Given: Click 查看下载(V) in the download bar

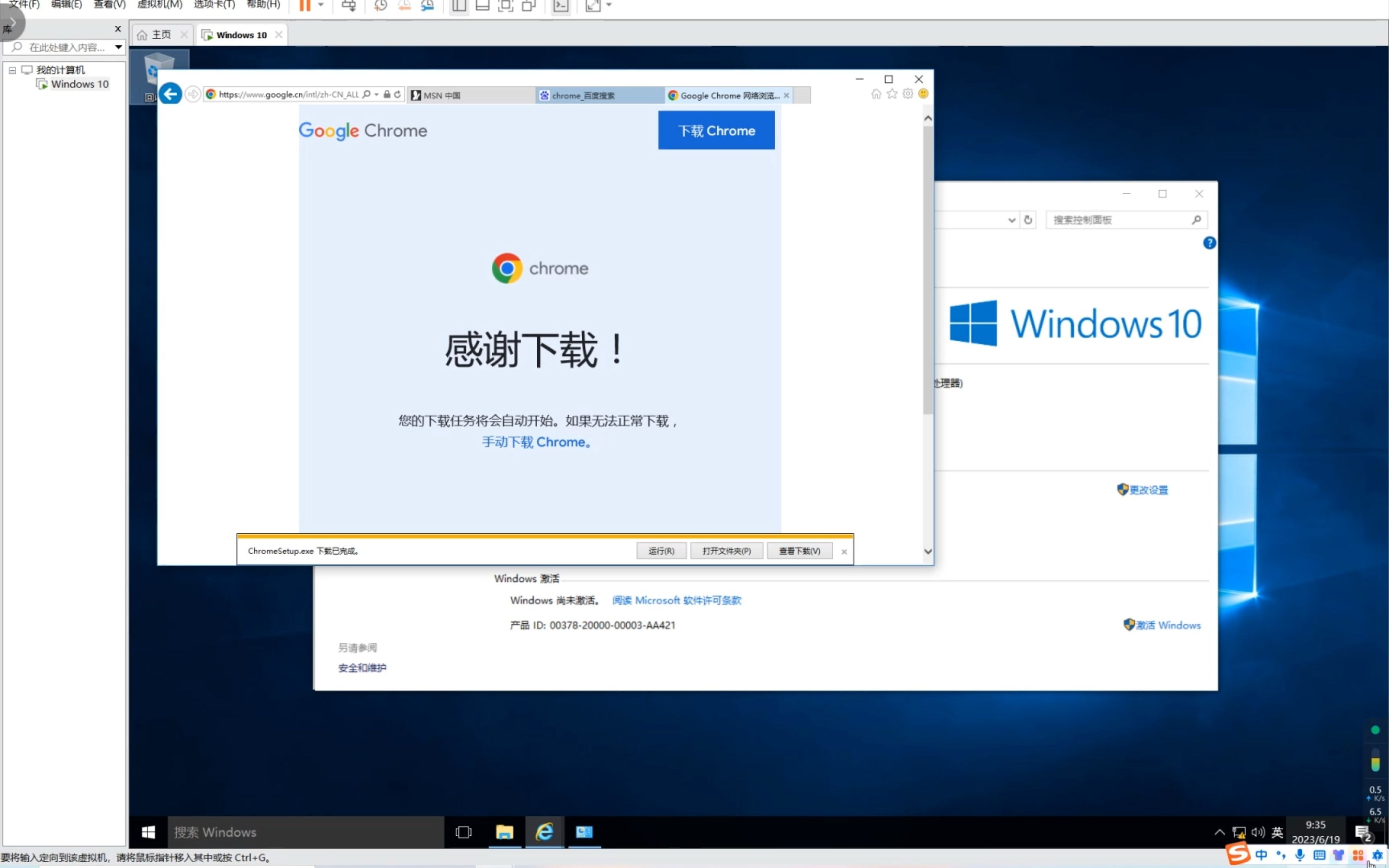Looking at the screenshot, I should click(x=800, y=551).
